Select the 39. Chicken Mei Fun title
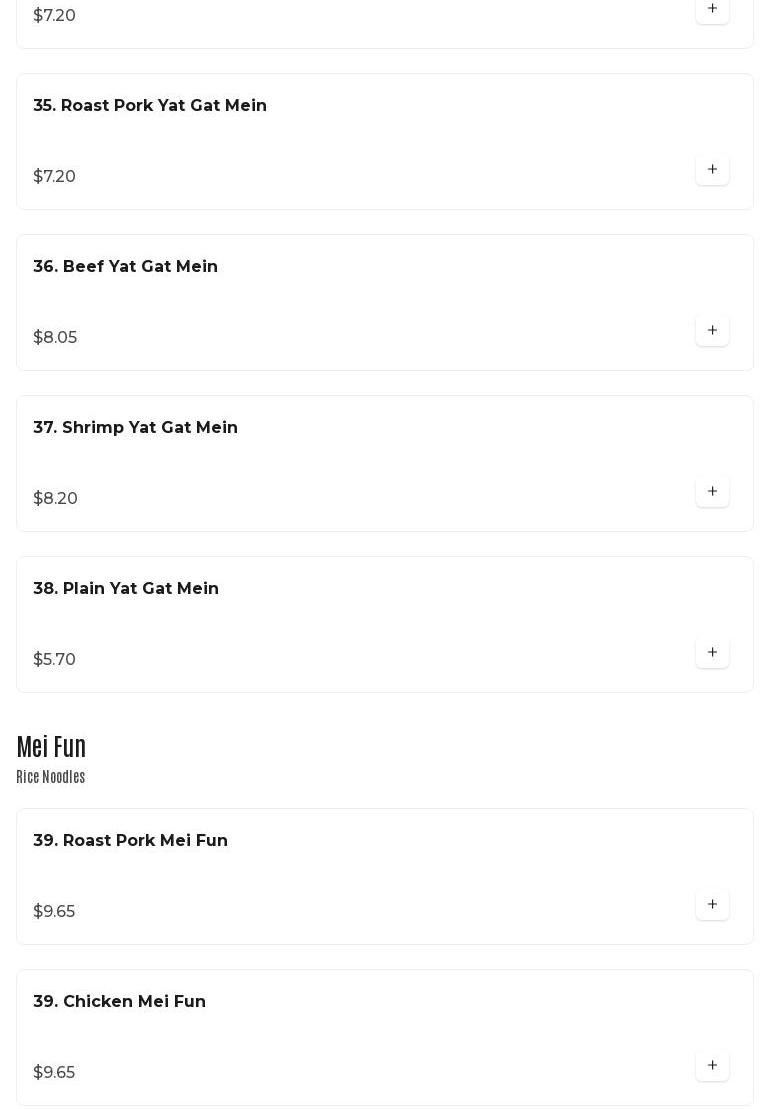Image resolution: width=770 pixels, height=1109 pixels. pos(119,1002)
